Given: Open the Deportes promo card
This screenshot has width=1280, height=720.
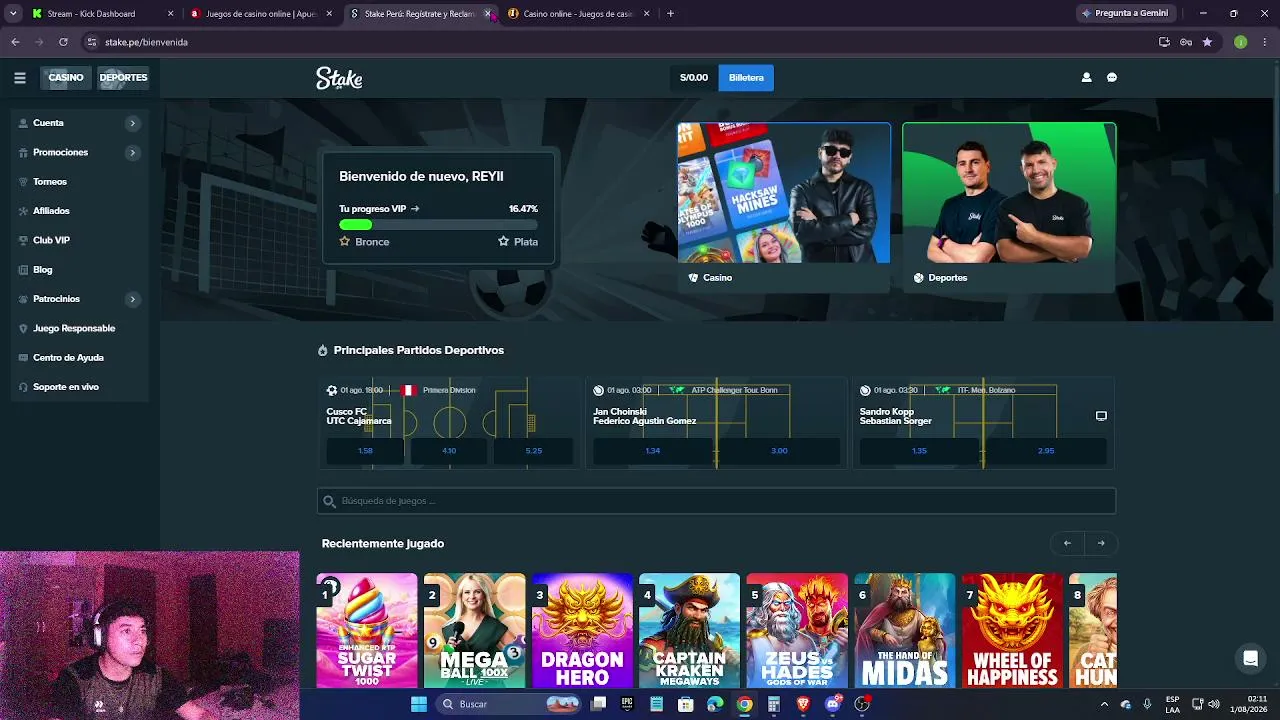Looking at the screenshot, I should (1009, 207).
